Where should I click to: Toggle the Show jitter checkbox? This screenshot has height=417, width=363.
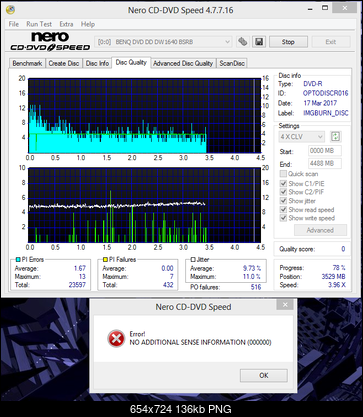tap(283, 201)
